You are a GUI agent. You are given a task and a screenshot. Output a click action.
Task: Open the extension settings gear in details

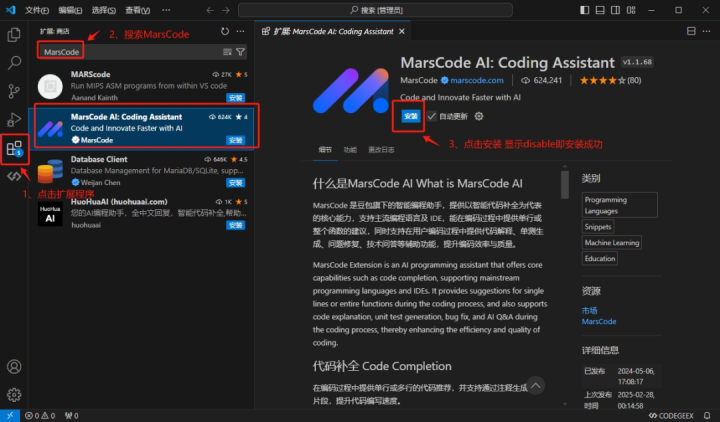[479, 116]
